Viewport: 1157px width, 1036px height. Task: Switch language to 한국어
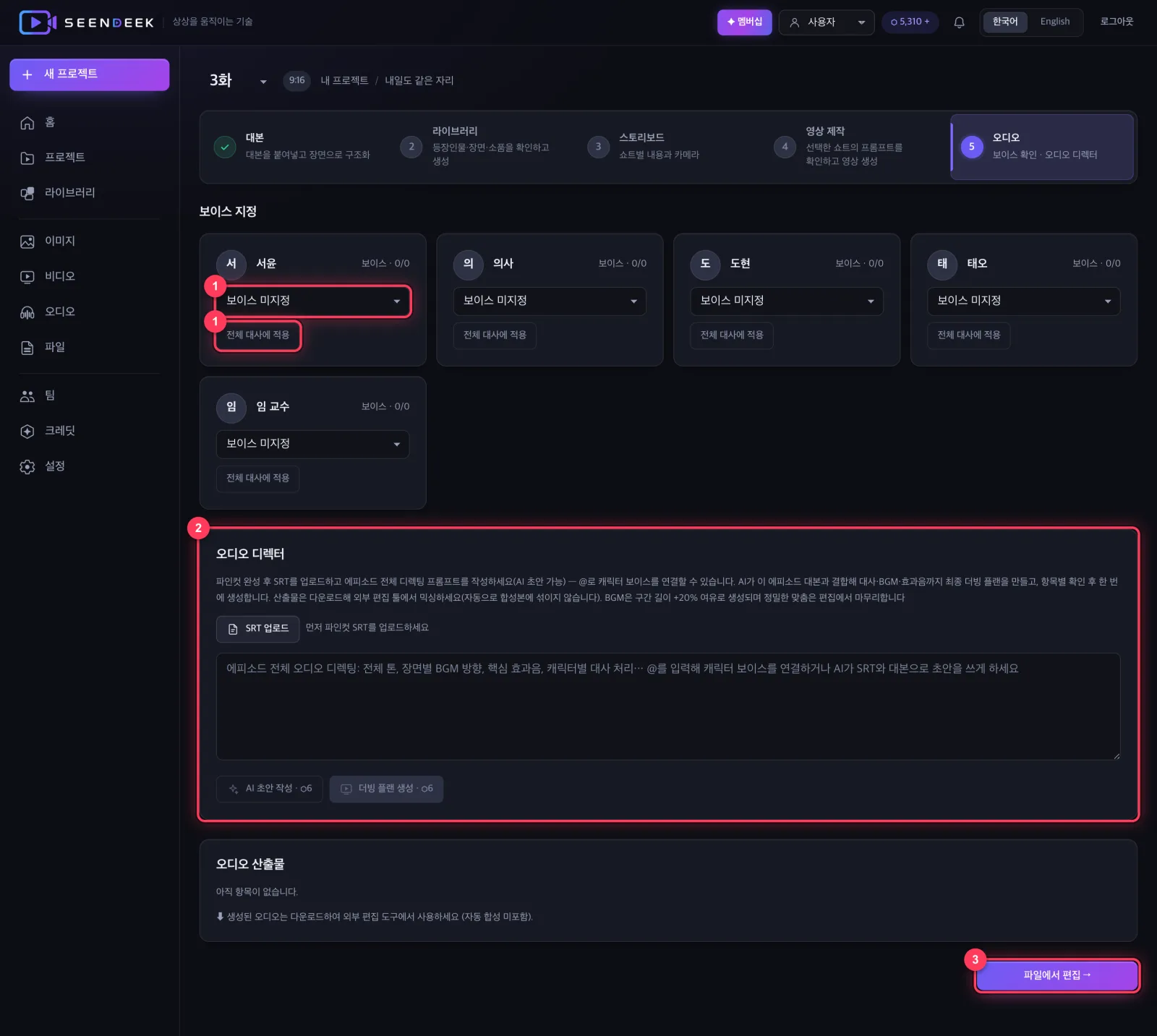(1005, 22)
